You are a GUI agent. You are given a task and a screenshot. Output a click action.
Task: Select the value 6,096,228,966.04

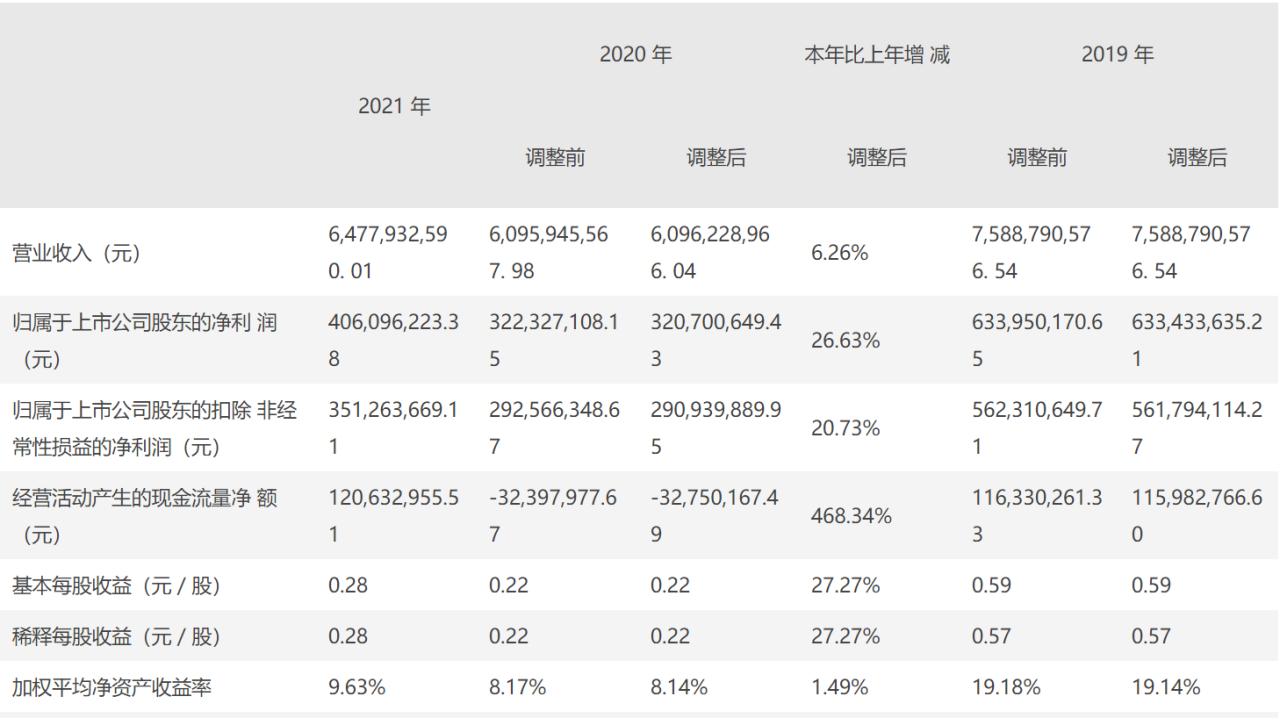(x=709, y=252)
